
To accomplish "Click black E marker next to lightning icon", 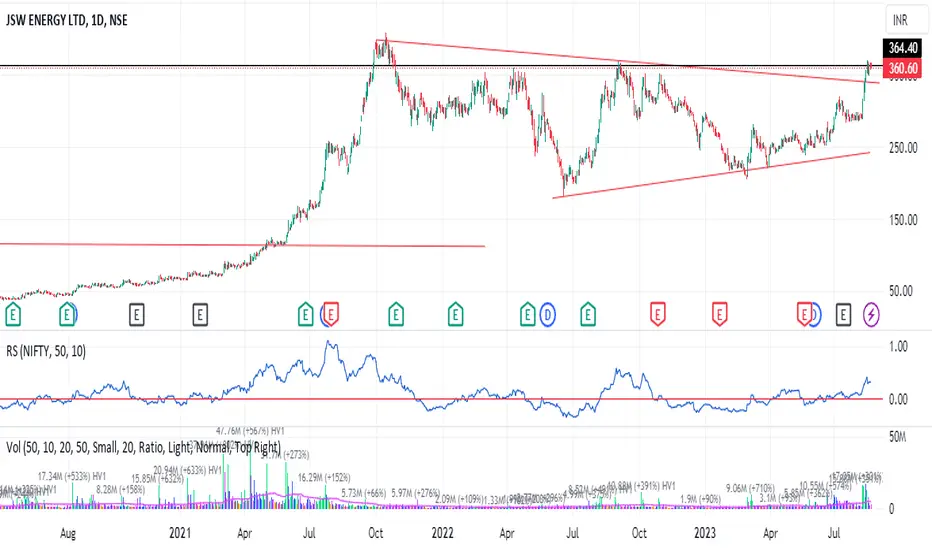I will pos(843,315).
